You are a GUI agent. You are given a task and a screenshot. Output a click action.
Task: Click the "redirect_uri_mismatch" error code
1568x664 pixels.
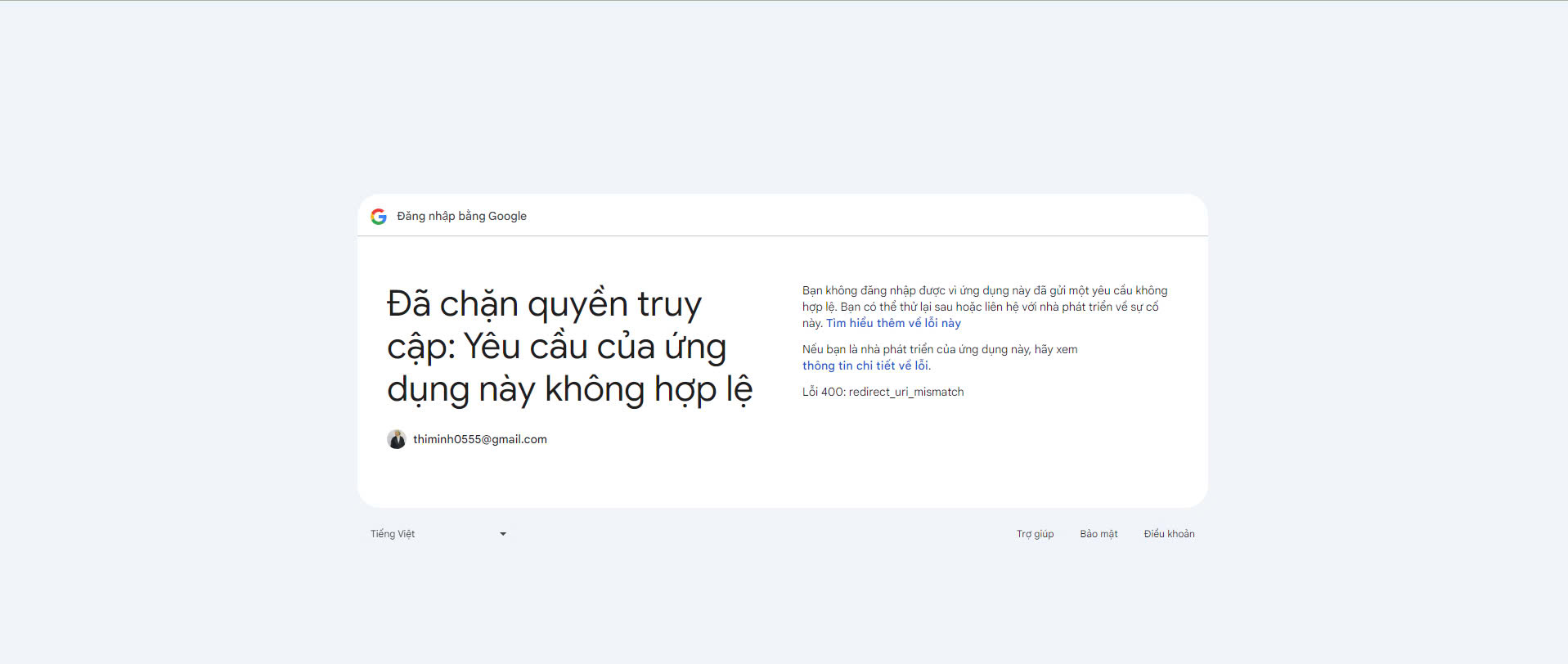(x=906, y=392)
